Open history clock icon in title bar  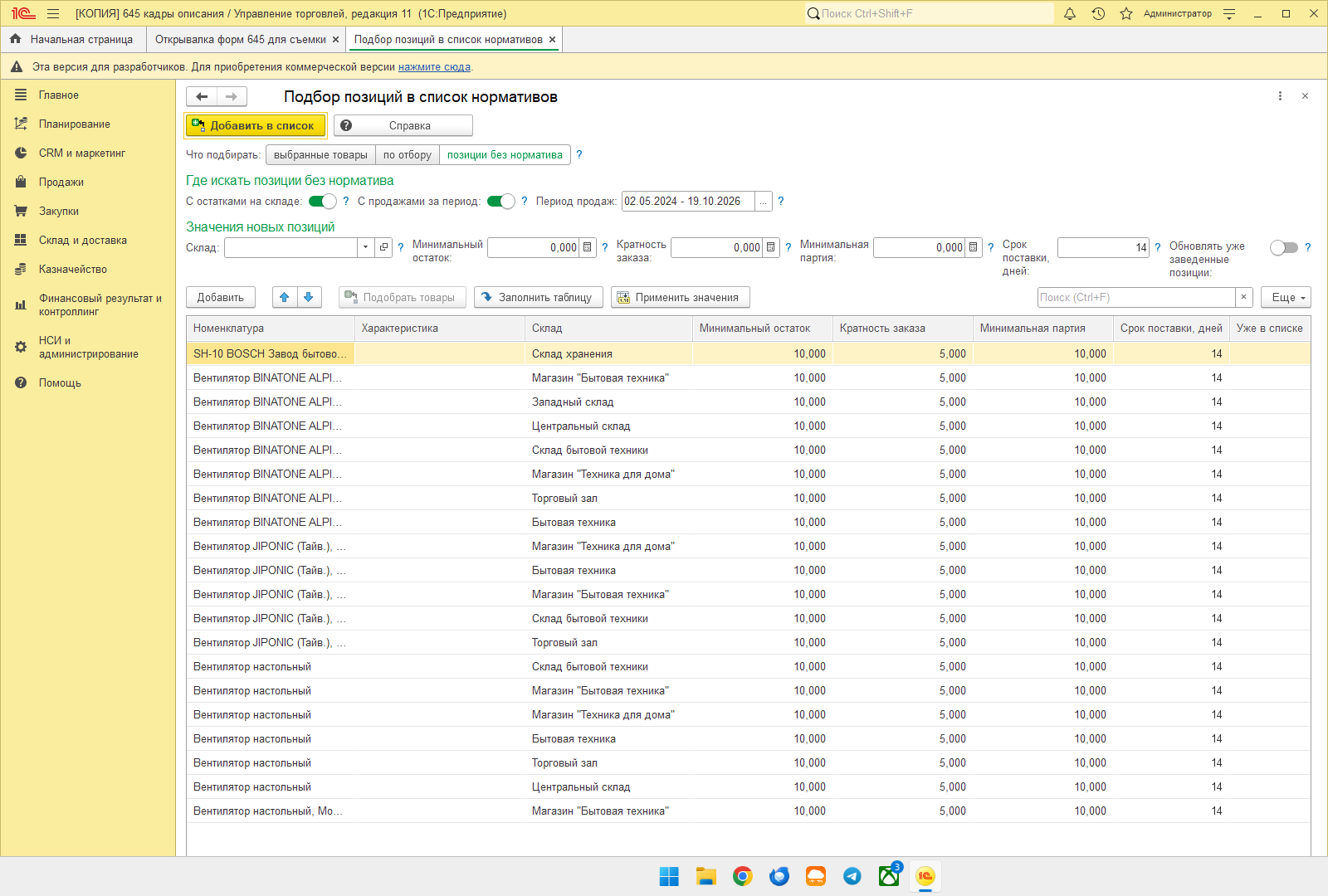tap(1098, 13)
